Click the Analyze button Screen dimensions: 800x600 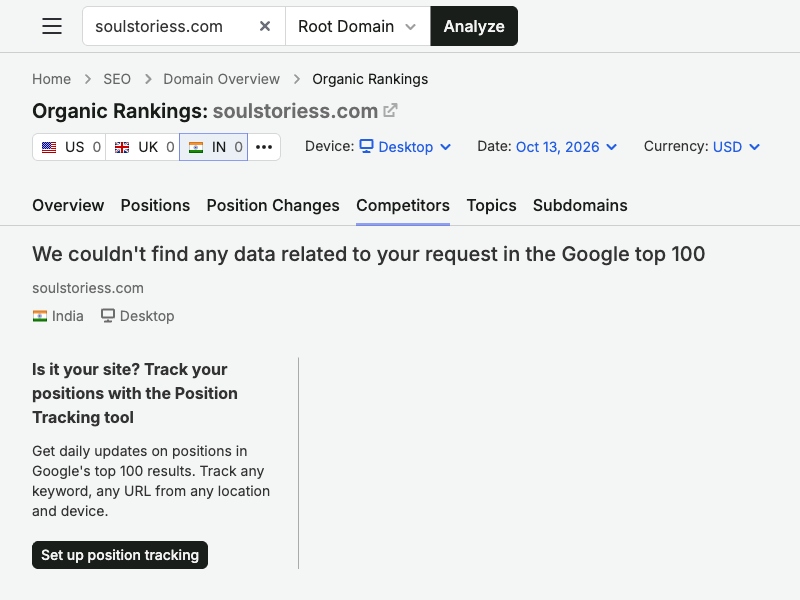pyautogui.click(x=474, y=26)
